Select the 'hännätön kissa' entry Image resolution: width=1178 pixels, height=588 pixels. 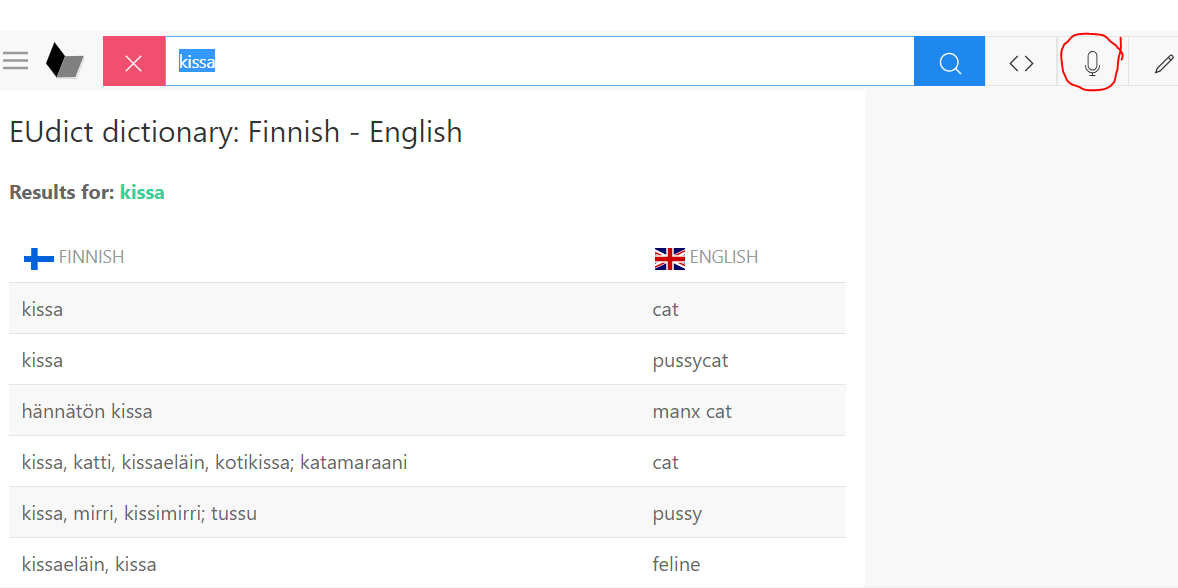click(x=87, y=411)
